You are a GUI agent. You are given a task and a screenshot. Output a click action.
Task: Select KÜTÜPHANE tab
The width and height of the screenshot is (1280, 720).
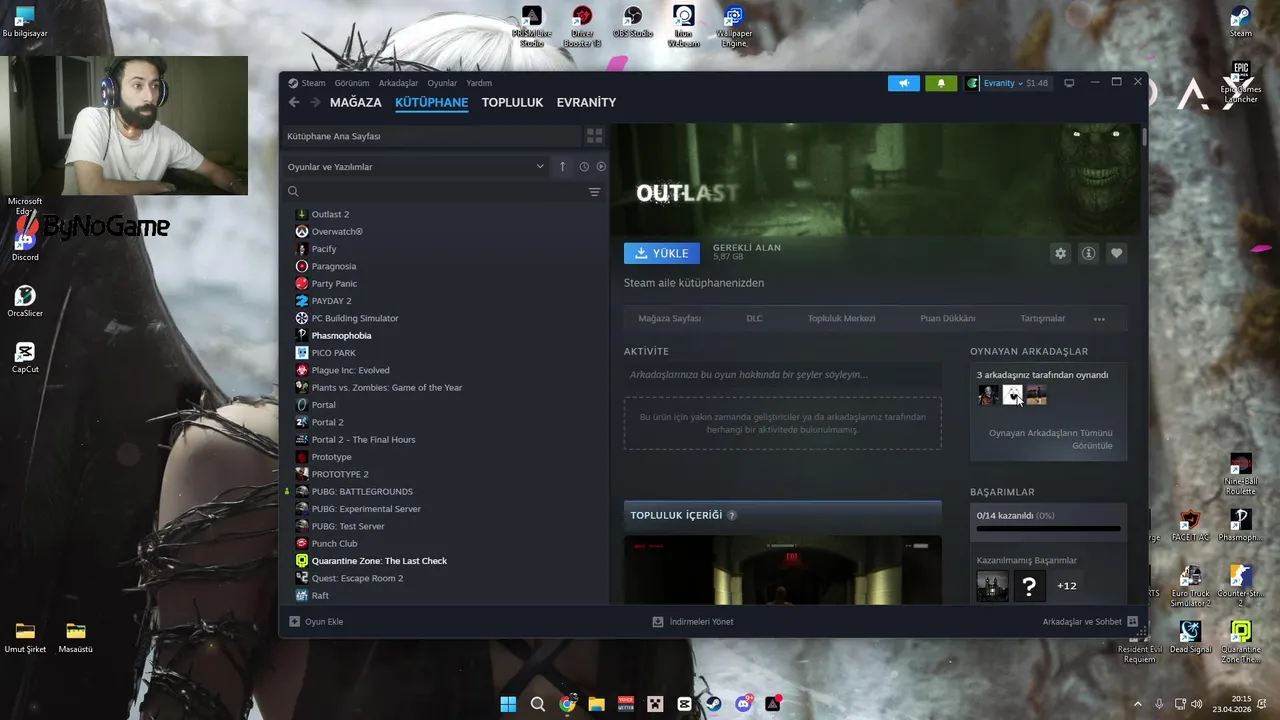pyautogui.click(x=432, y=102)
